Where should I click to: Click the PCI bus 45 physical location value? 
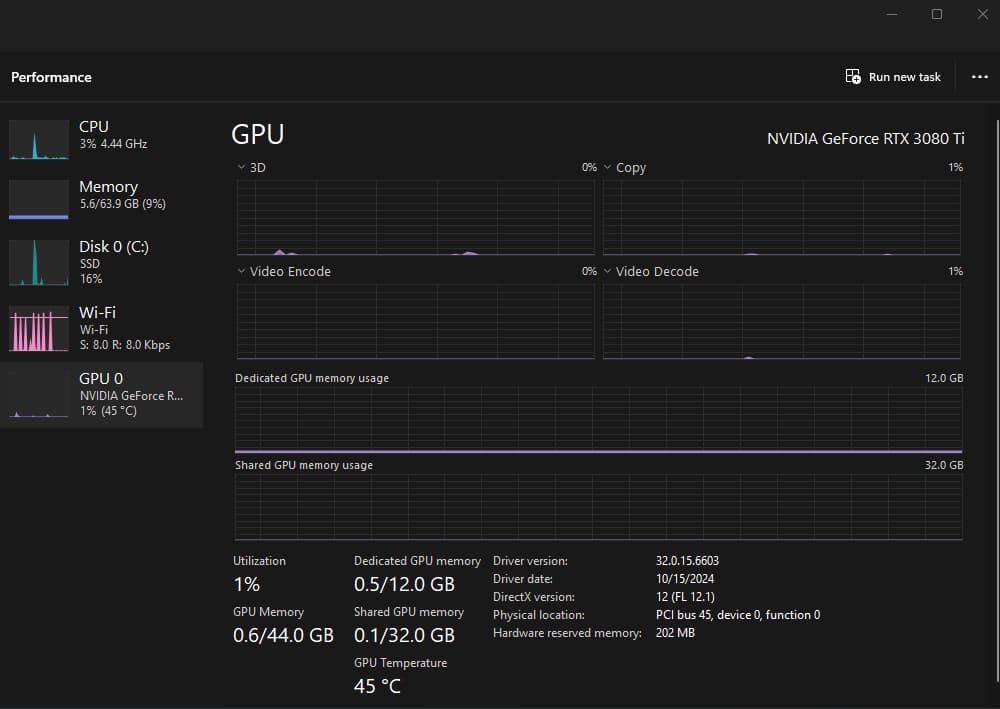738,615
